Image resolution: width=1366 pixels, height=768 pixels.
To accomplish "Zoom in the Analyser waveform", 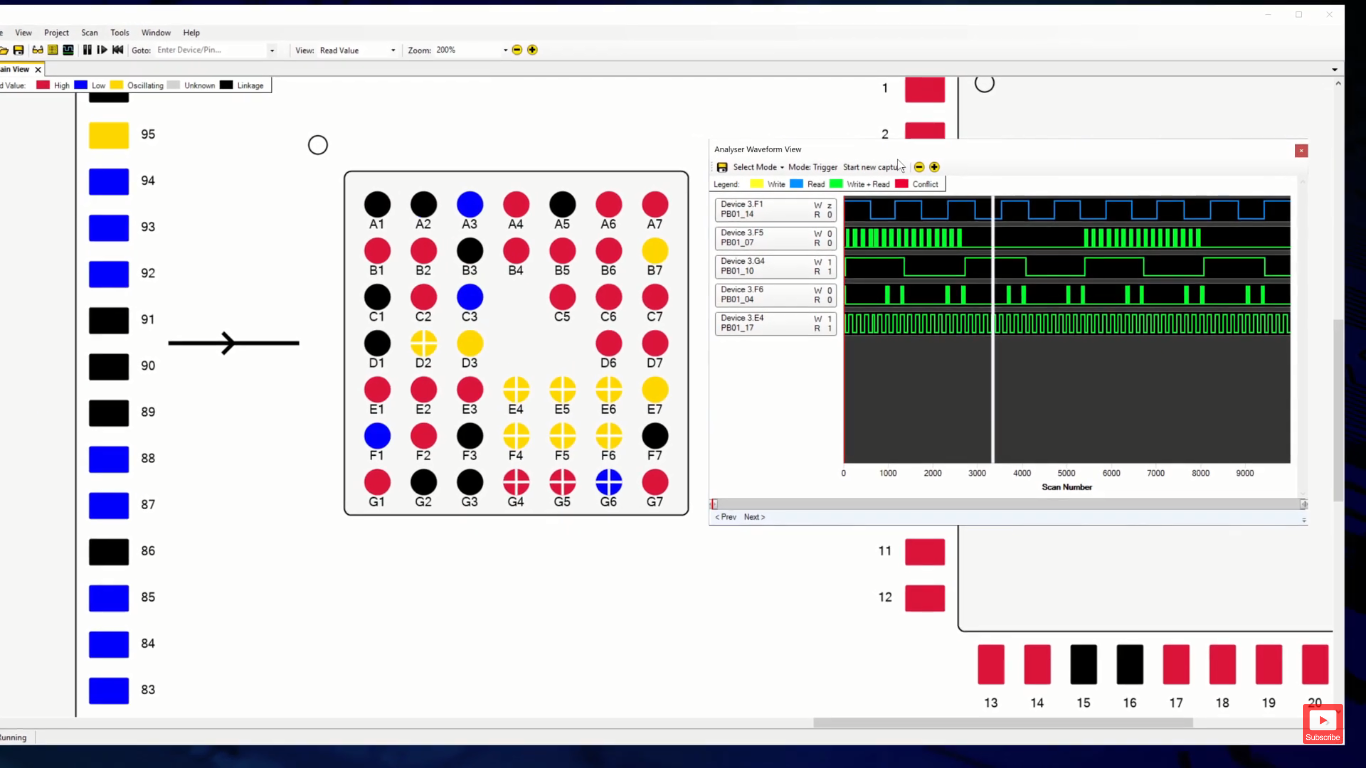I will pyautogui.click(x=934, y=167).
